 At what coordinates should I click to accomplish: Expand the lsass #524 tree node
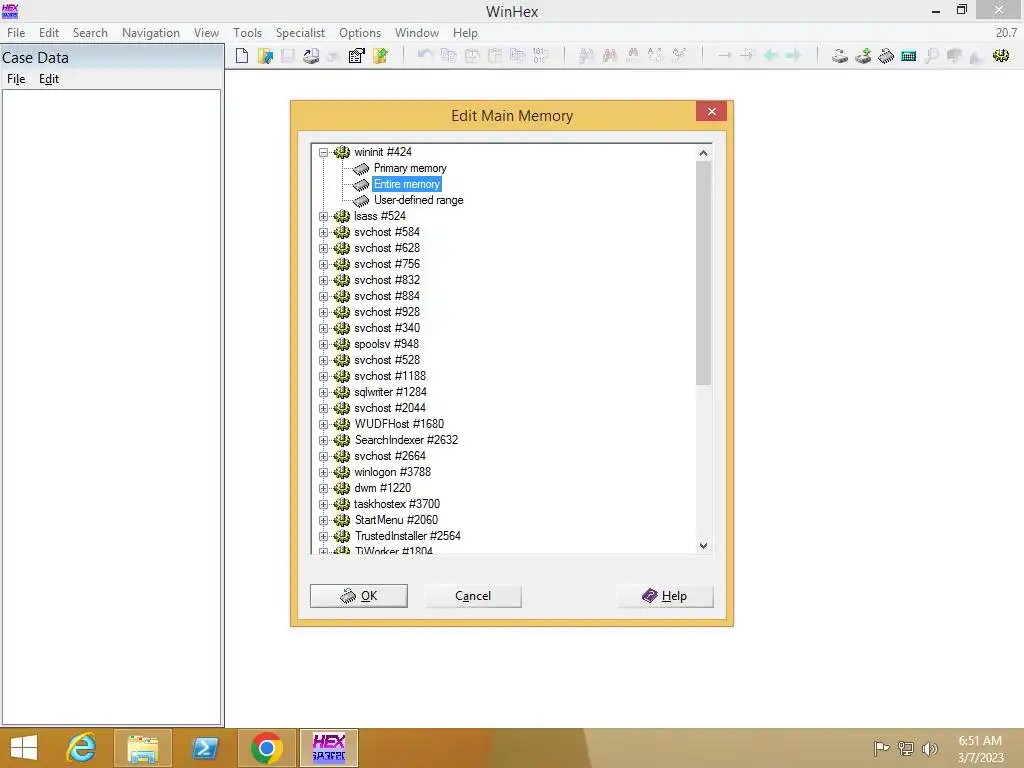pyautogui.click(x=323, y=216)
